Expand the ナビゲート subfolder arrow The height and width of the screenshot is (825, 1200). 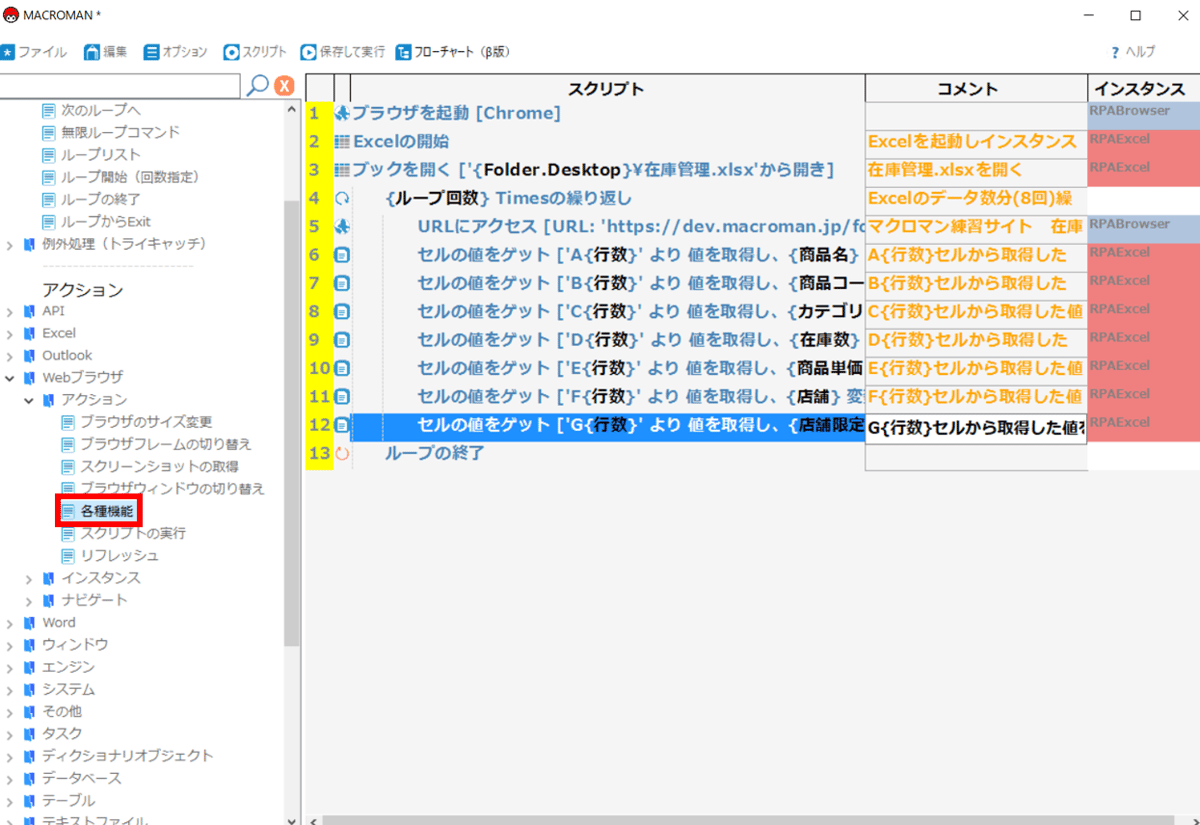click(29, 600)
